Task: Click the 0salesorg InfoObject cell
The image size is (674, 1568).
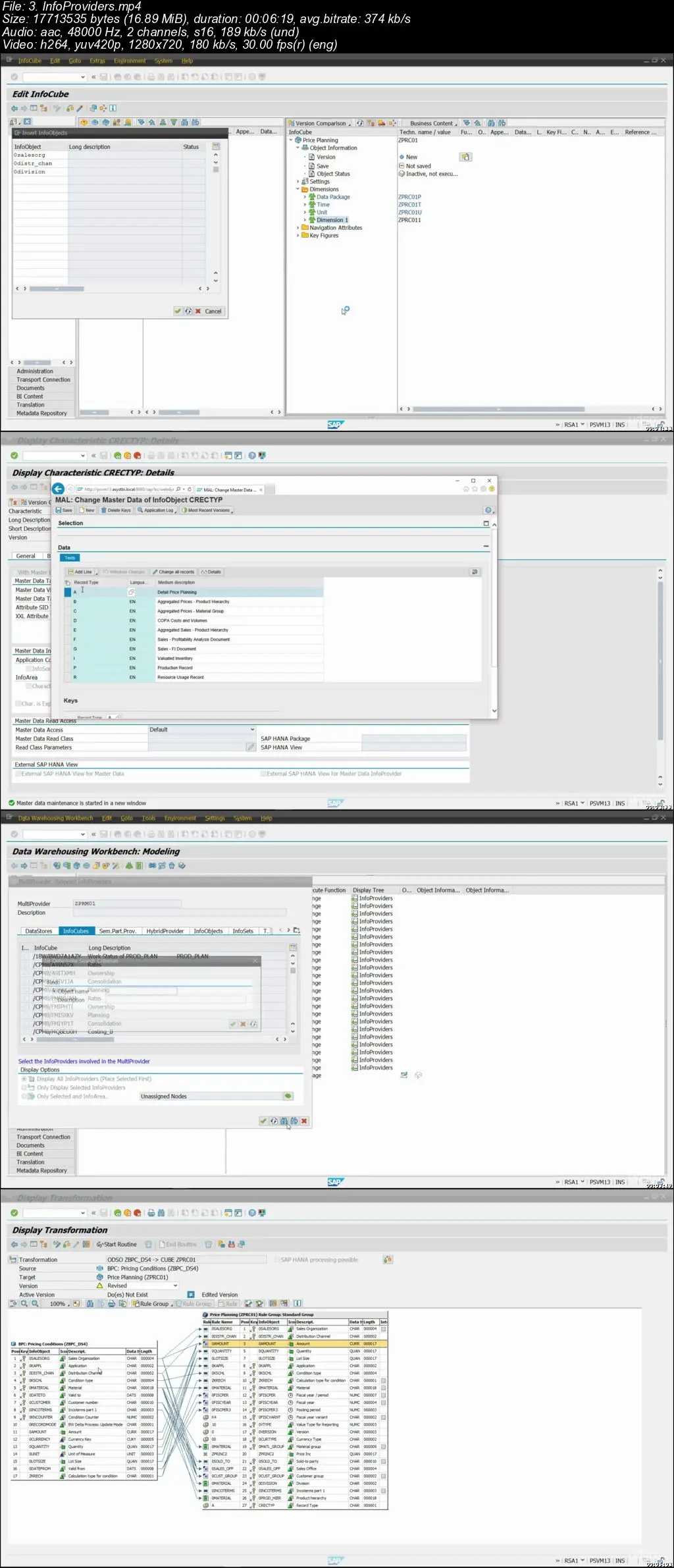Action: tap(39, 155)
